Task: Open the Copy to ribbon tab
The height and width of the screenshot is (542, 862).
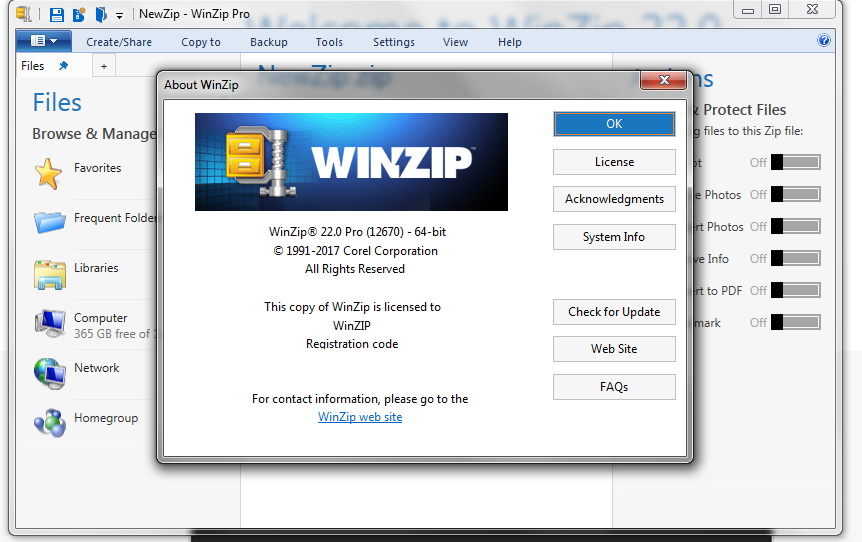Action: click(201, 42)
